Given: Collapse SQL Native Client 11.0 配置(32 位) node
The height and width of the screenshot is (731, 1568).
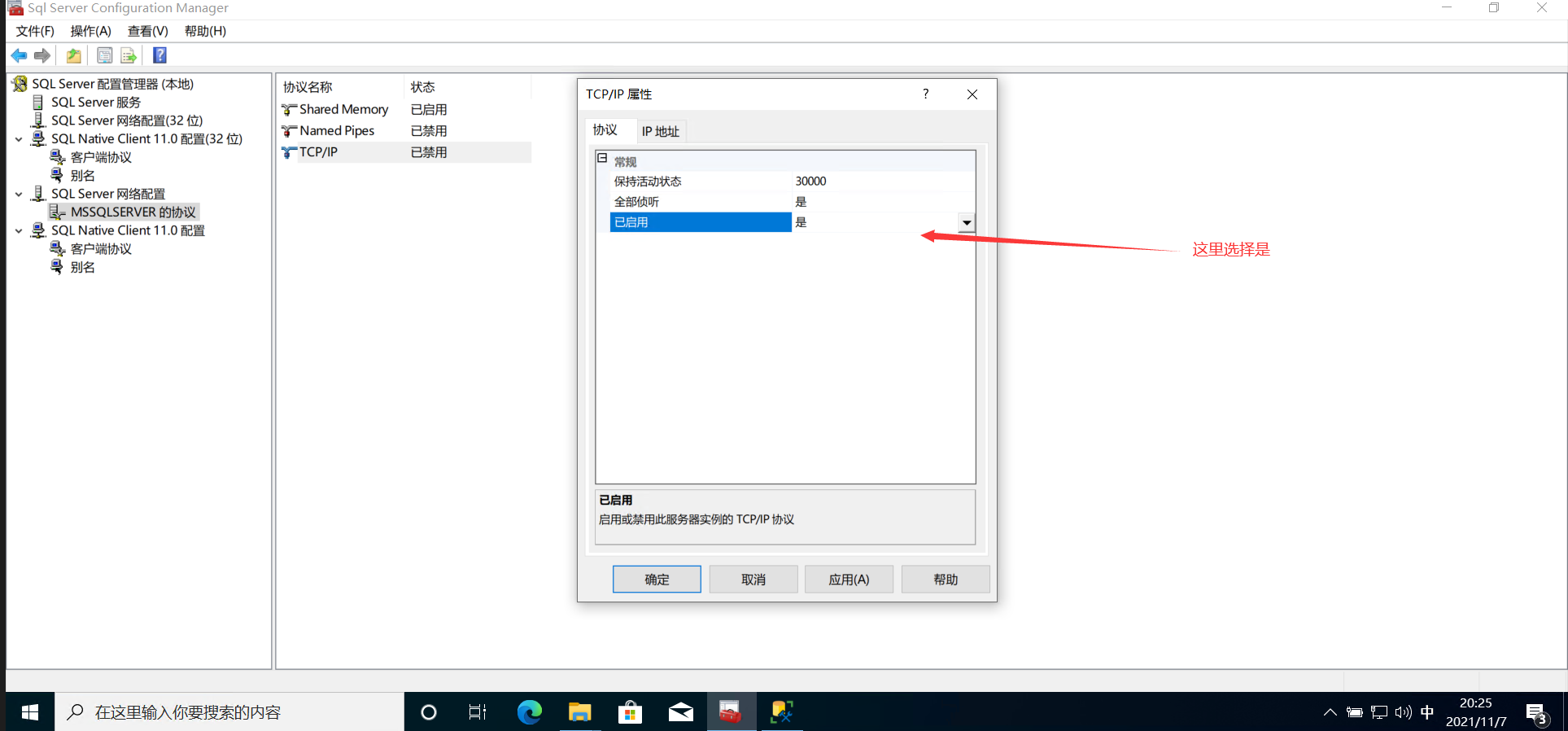Looking at the screenshot, I should (x=19, y=139).
